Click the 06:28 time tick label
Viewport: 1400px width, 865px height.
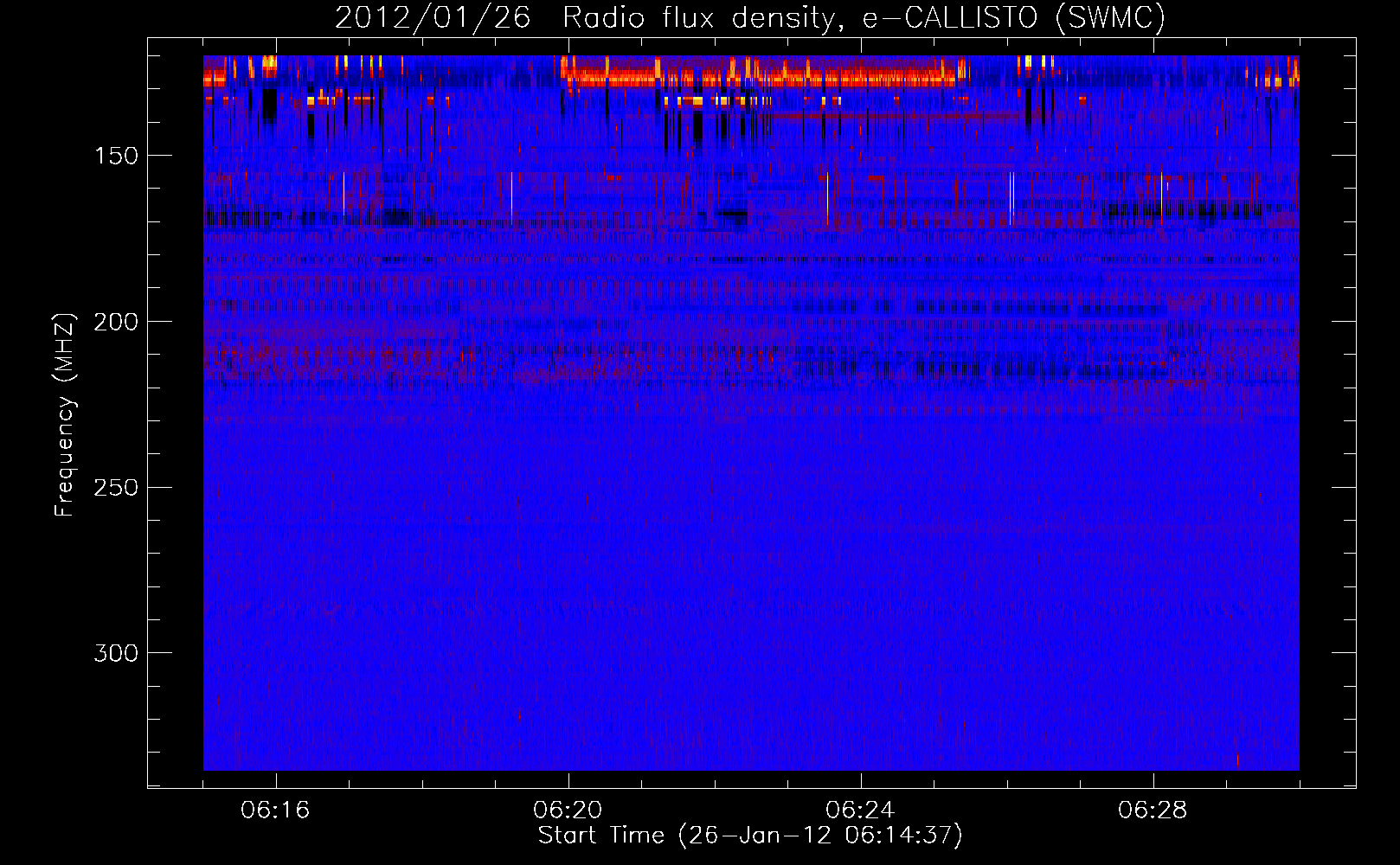point(1153,811)
